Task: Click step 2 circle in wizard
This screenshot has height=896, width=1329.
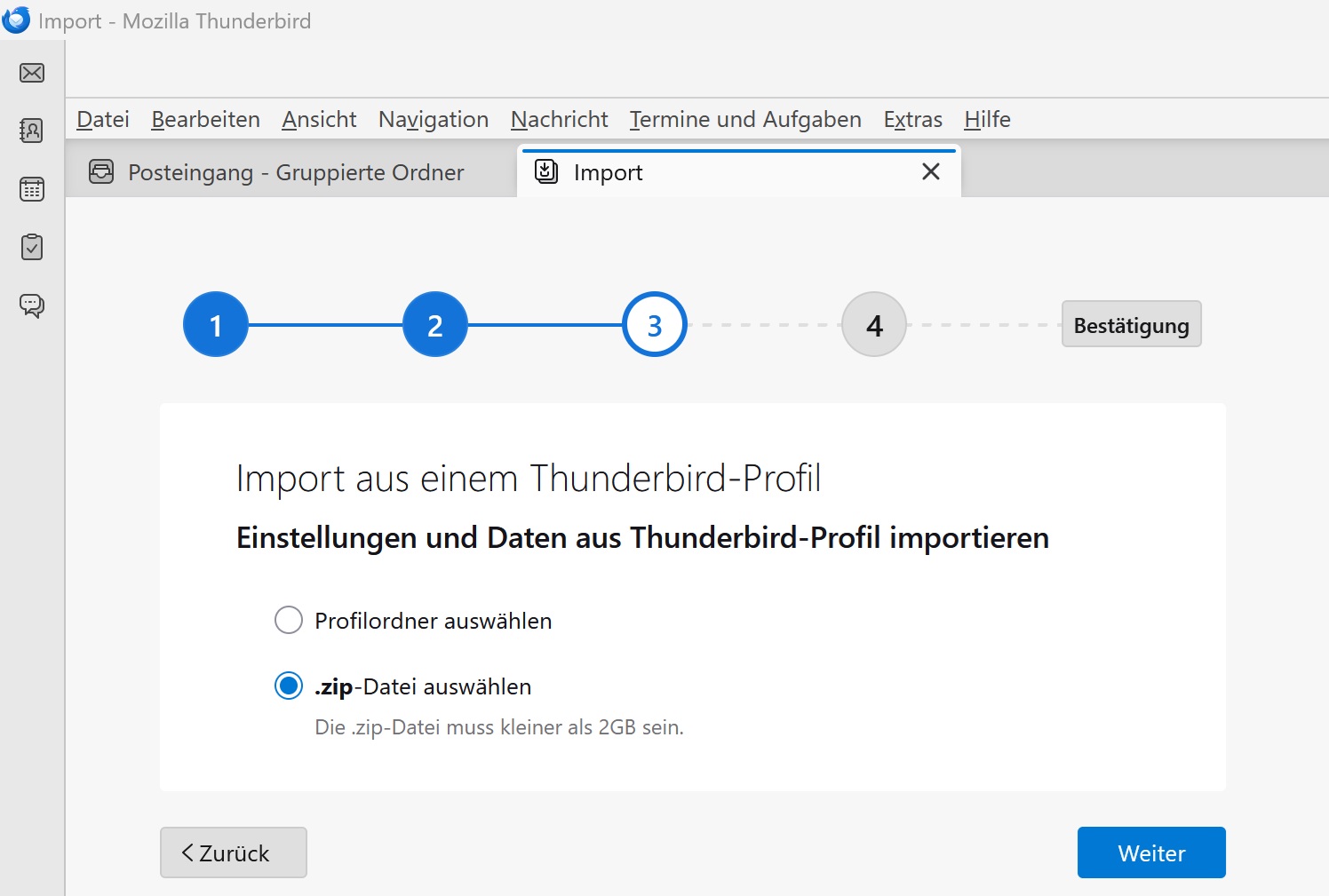Action: (435, 325)
